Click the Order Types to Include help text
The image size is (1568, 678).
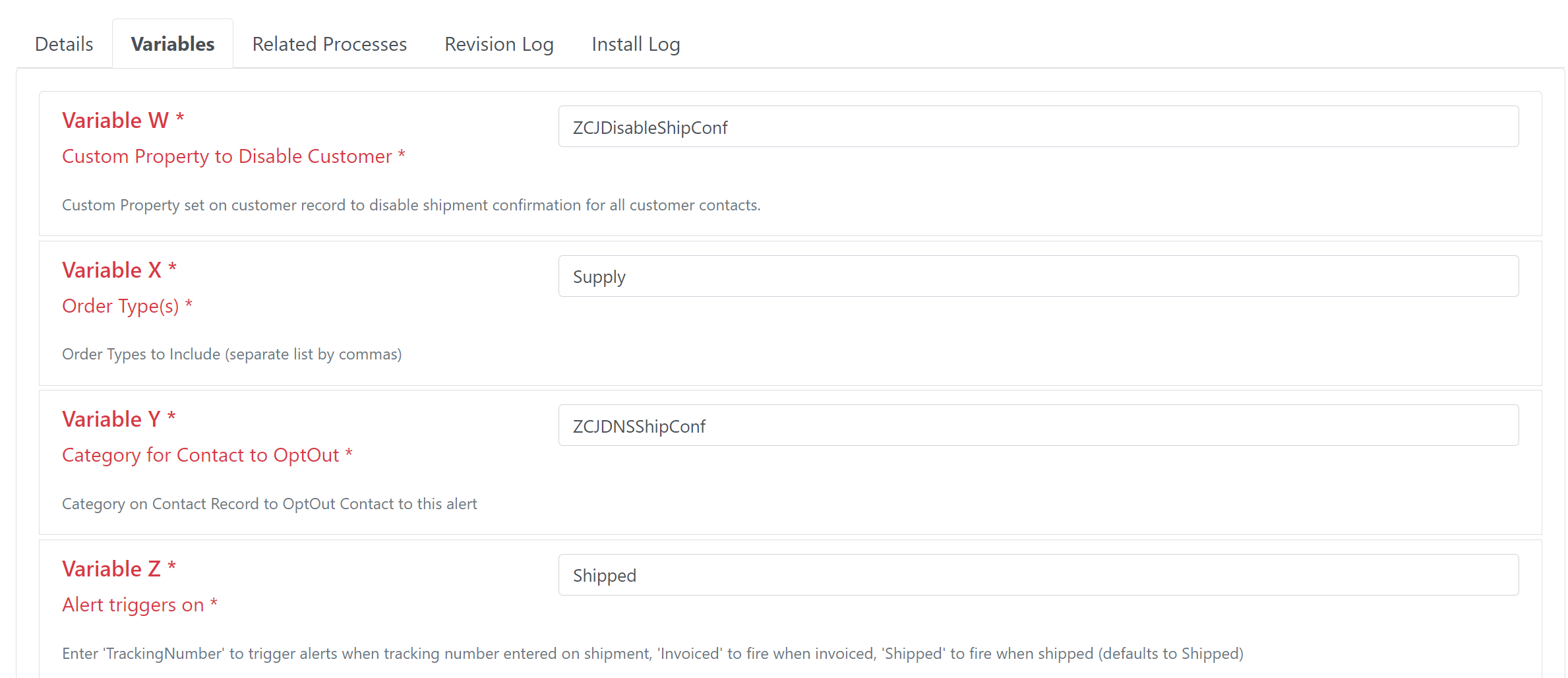click(x=231, y=354)
